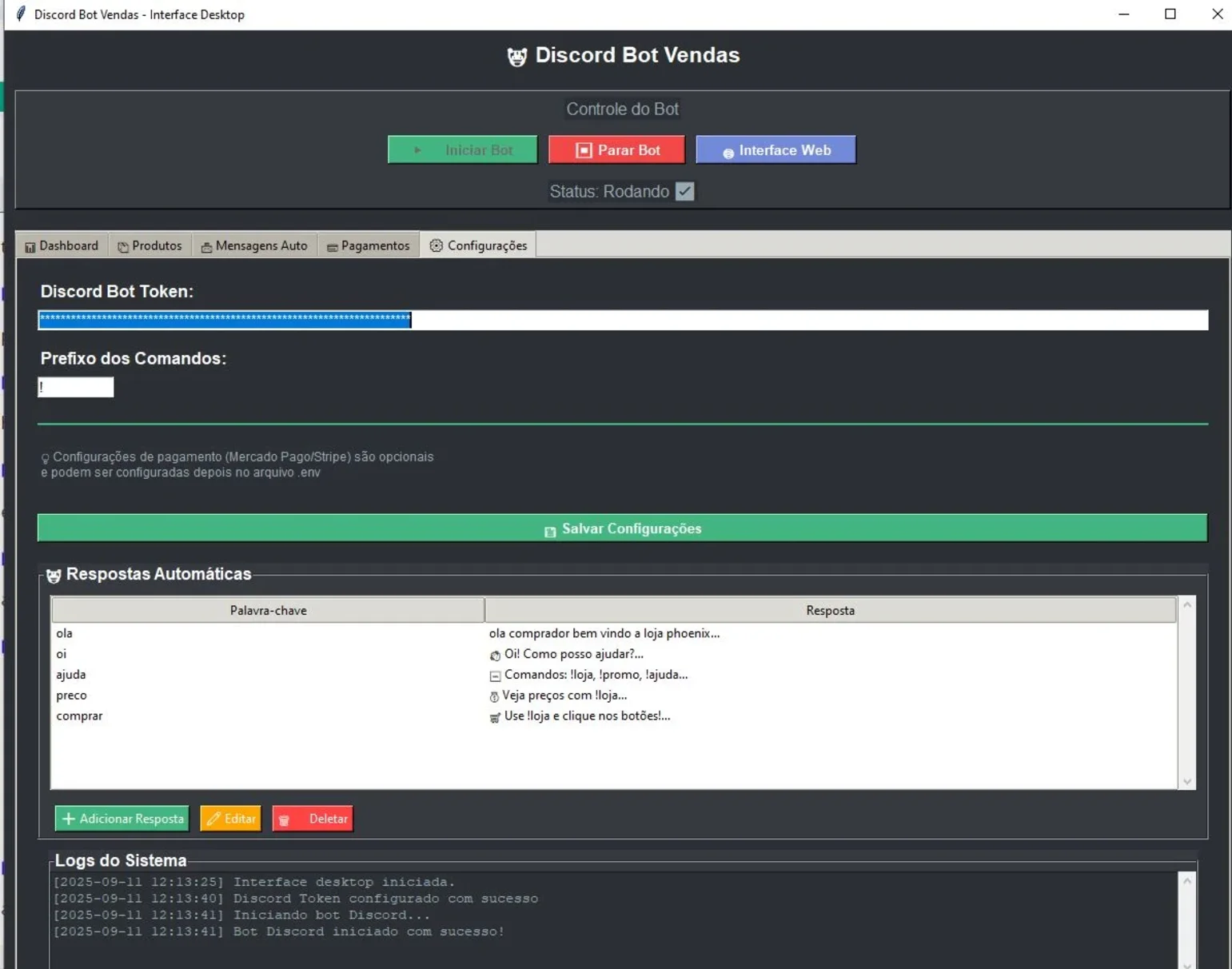Click the play icon on Iniciar Bot
The image size is (1232, 969).
(417, 150)
